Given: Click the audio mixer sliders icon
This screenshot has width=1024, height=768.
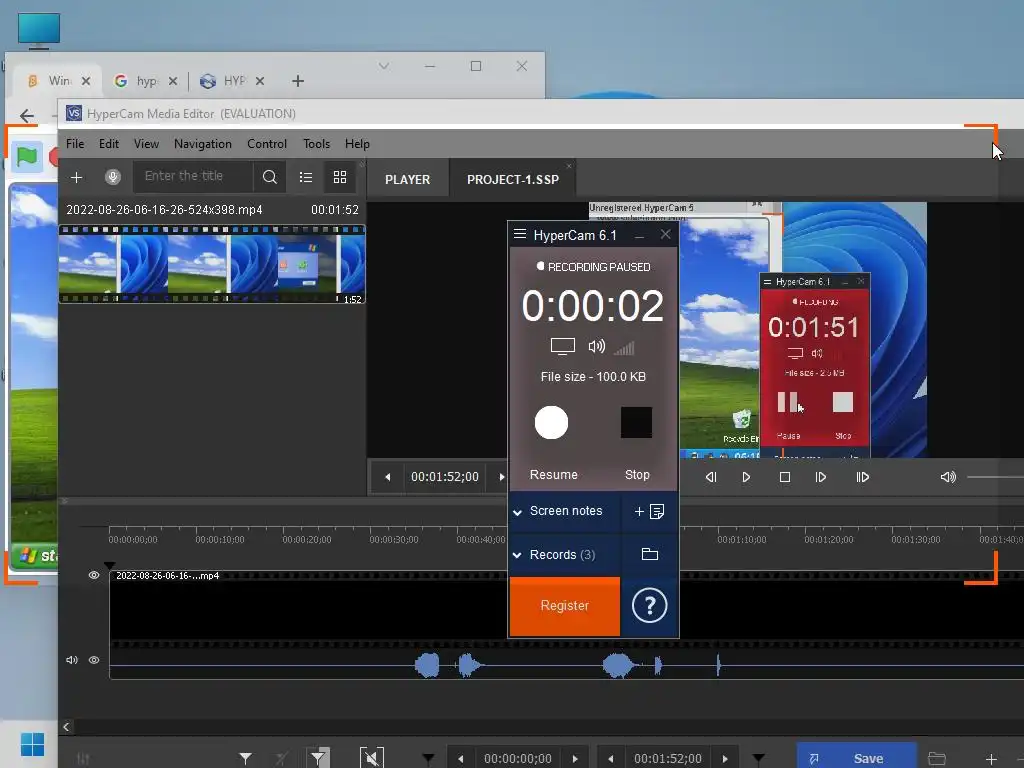Looking at the screenshot, I should click(83, 758).
